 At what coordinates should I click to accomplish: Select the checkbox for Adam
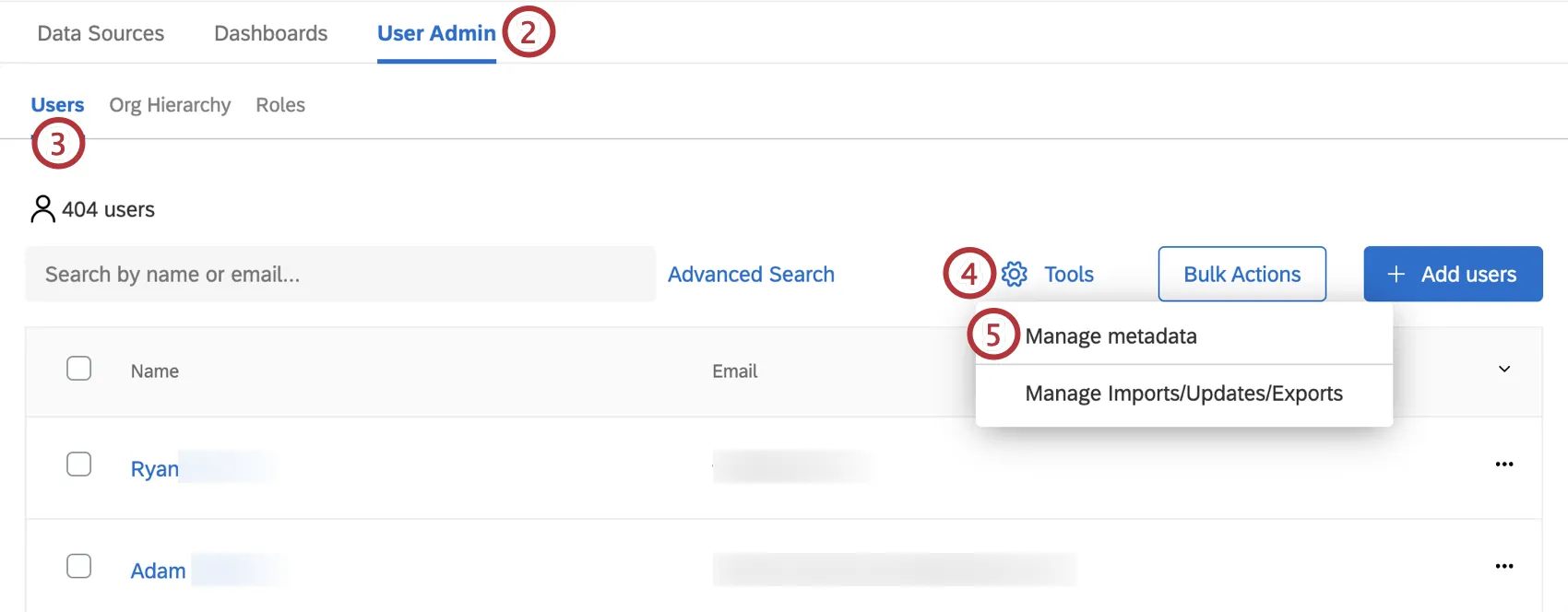[79, 566]
